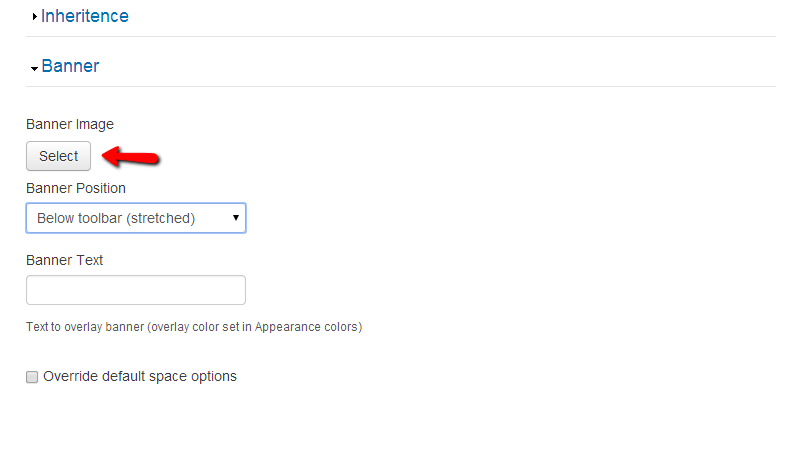This screenshot has height=450, width=800.
Task: Click the red arrow pointing at Select
Action: pyautogui.click(x=132, y=156)
